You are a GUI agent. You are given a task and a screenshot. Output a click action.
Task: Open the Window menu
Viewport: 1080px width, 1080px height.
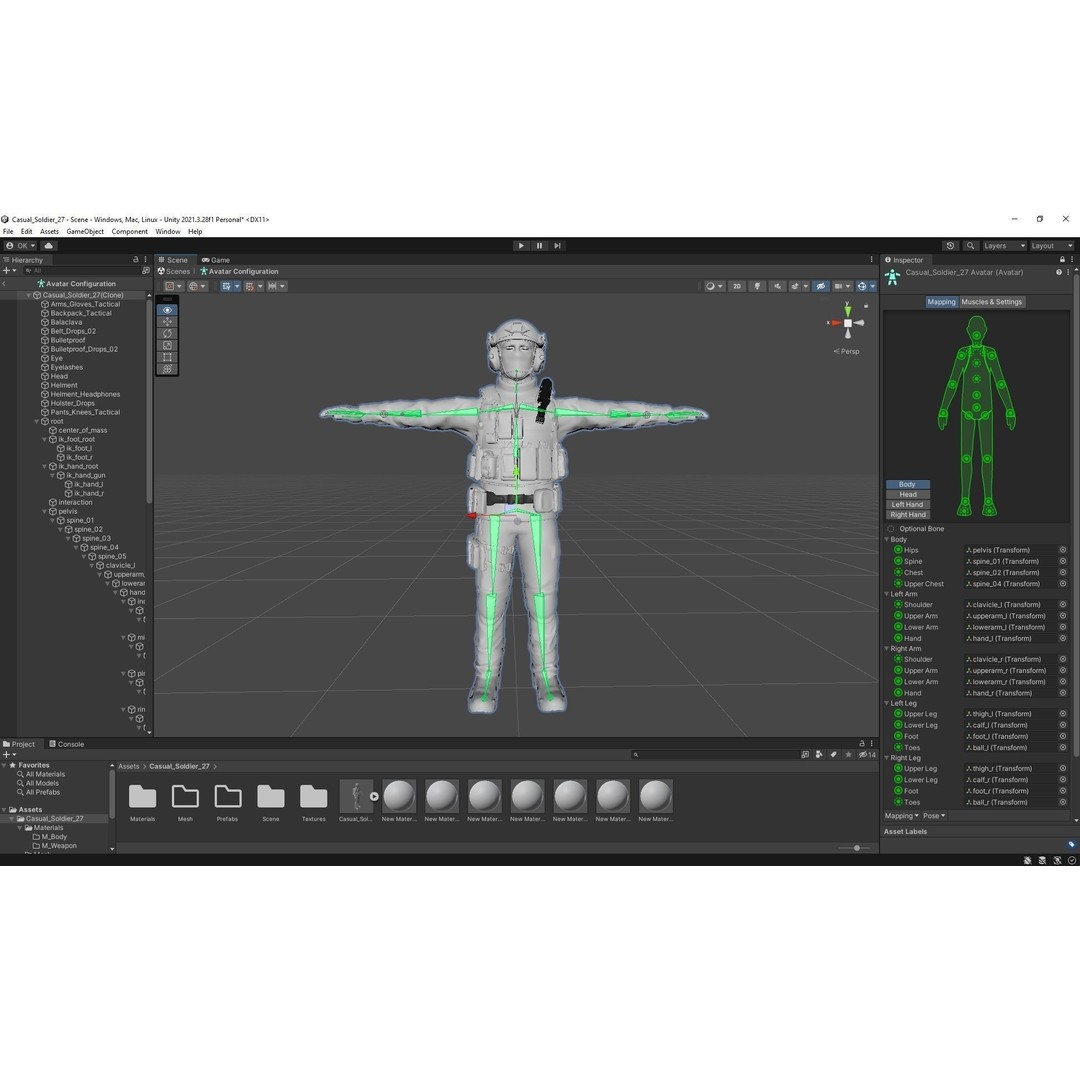pyautogui.click(x=167, y=231)
